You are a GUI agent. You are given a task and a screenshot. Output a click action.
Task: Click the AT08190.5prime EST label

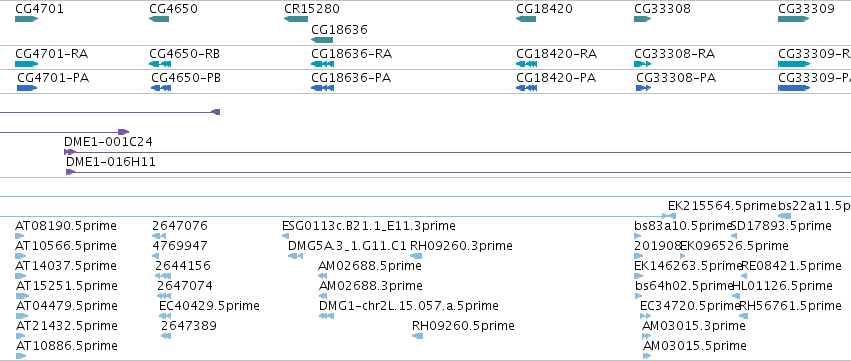coord(66,226)
